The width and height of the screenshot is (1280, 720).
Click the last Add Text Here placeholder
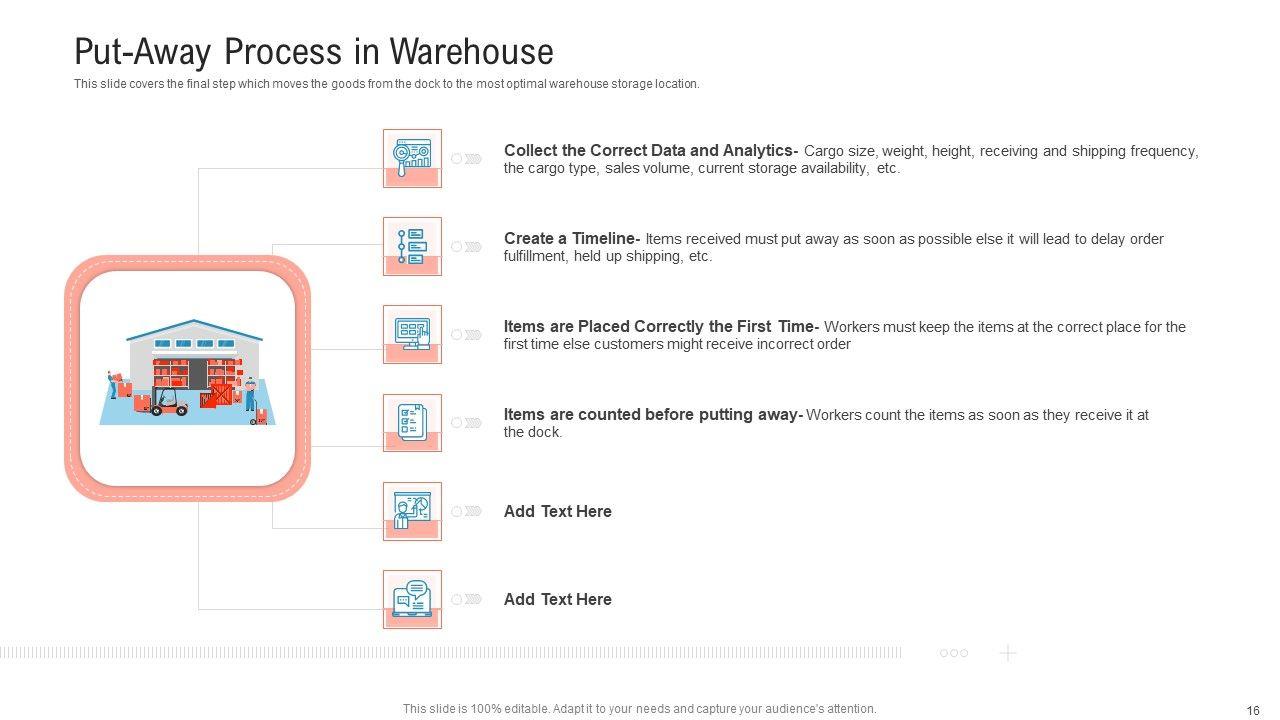[557, 599]
